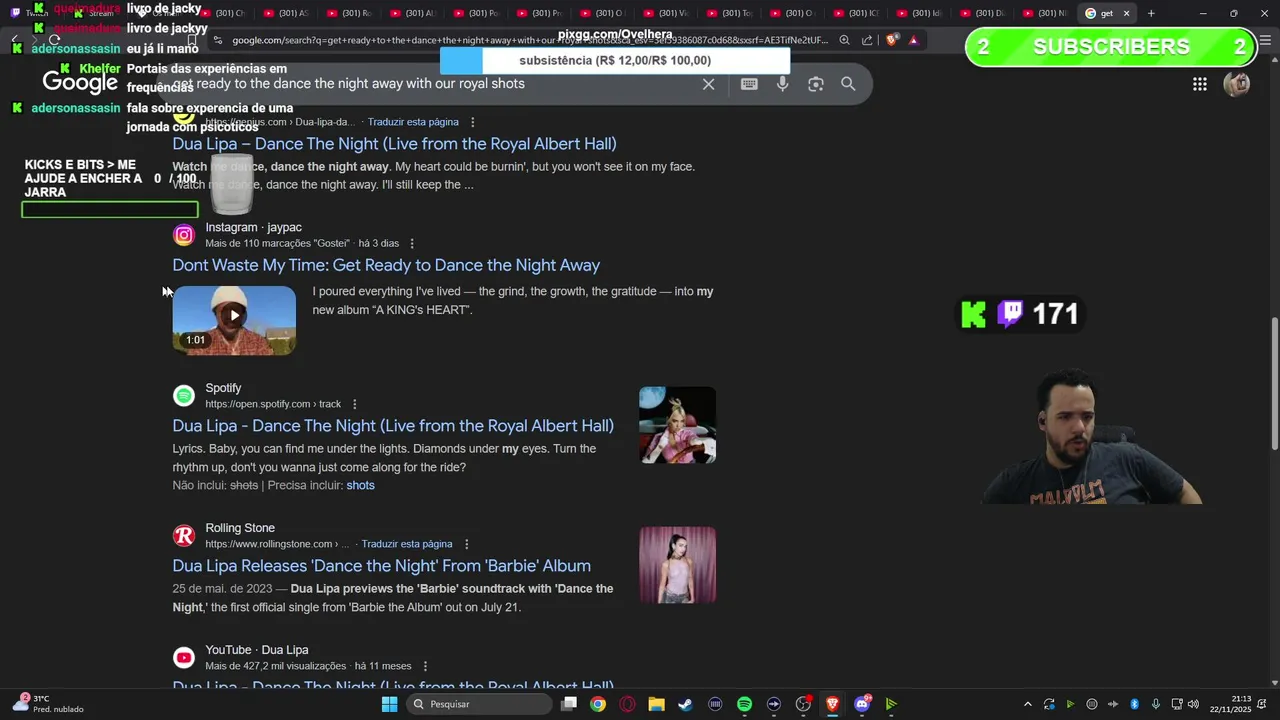Open Brave Shields lion icon
The height and width of the screenshot is (720, 1280).
coord(892,40)
